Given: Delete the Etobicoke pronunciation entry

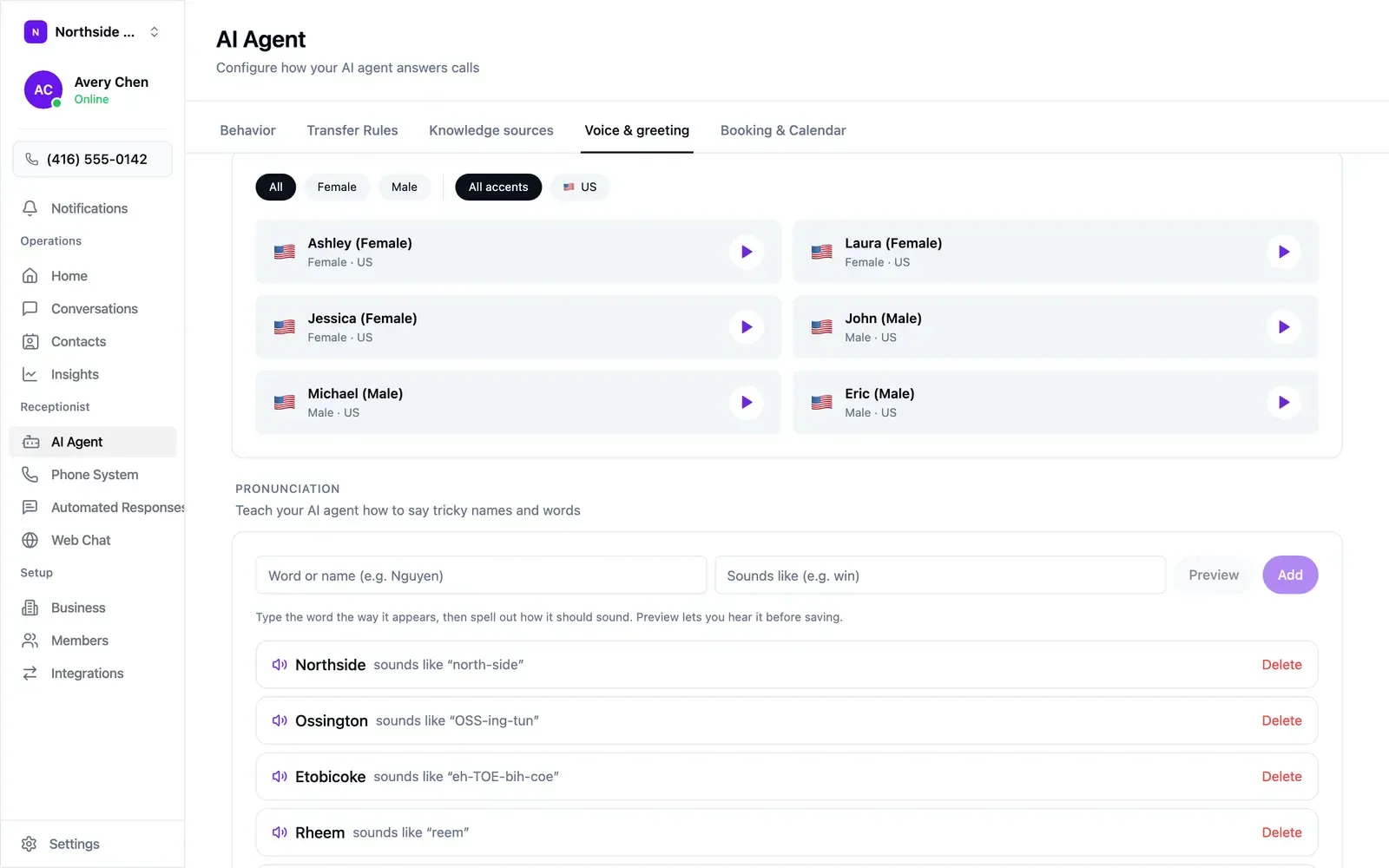Looking at the screenshot, I should (1281, 777).
